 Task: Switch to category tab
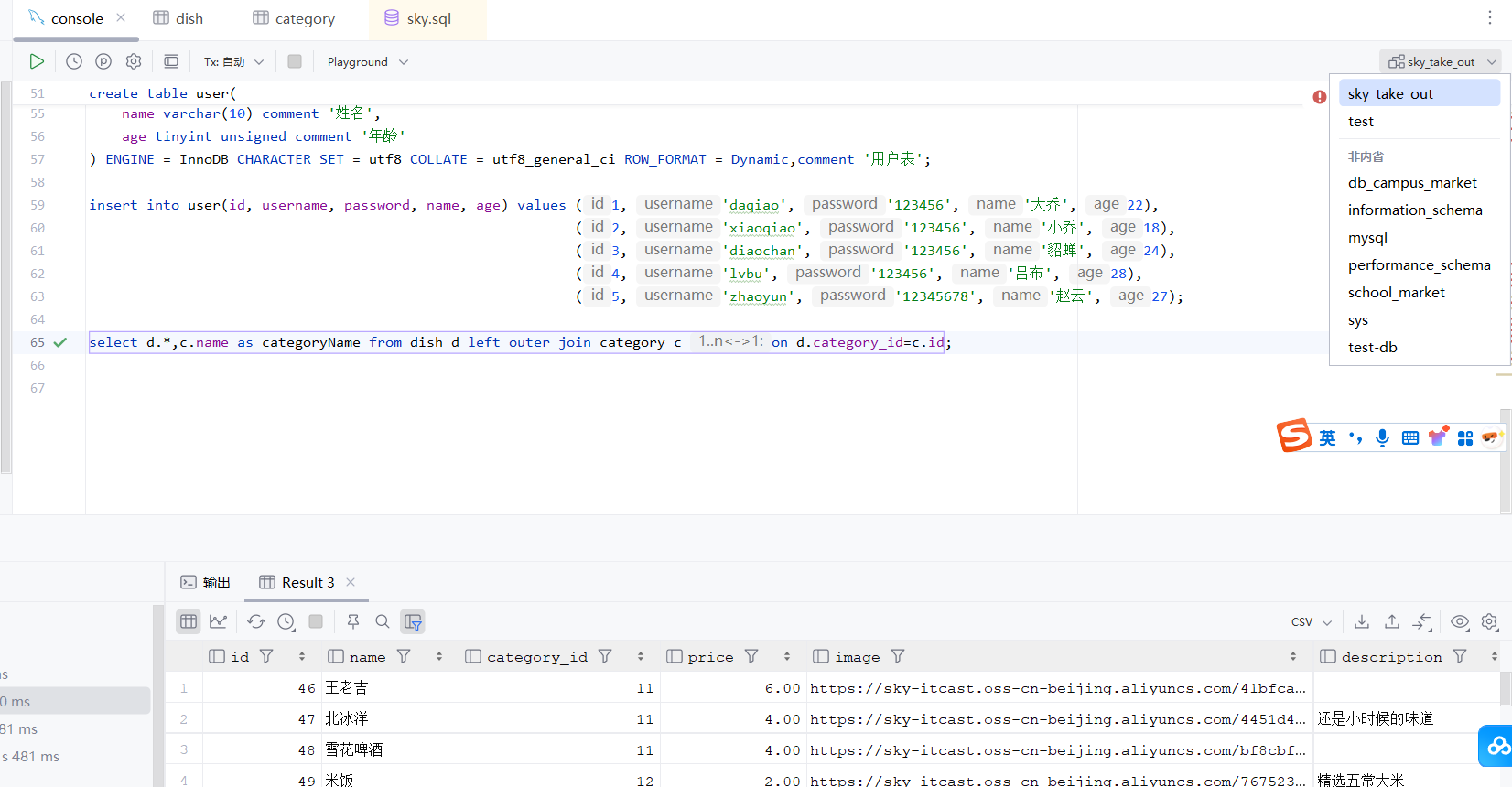[294, 18]
